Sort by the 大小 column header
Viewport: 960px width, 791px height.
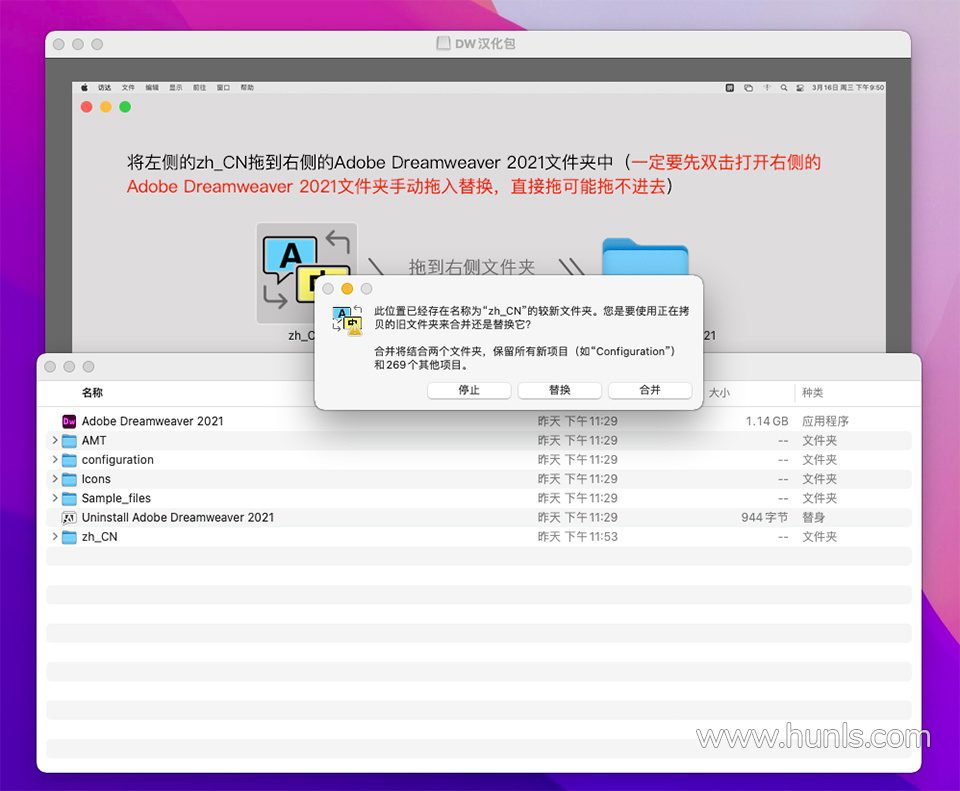[719, 393]
